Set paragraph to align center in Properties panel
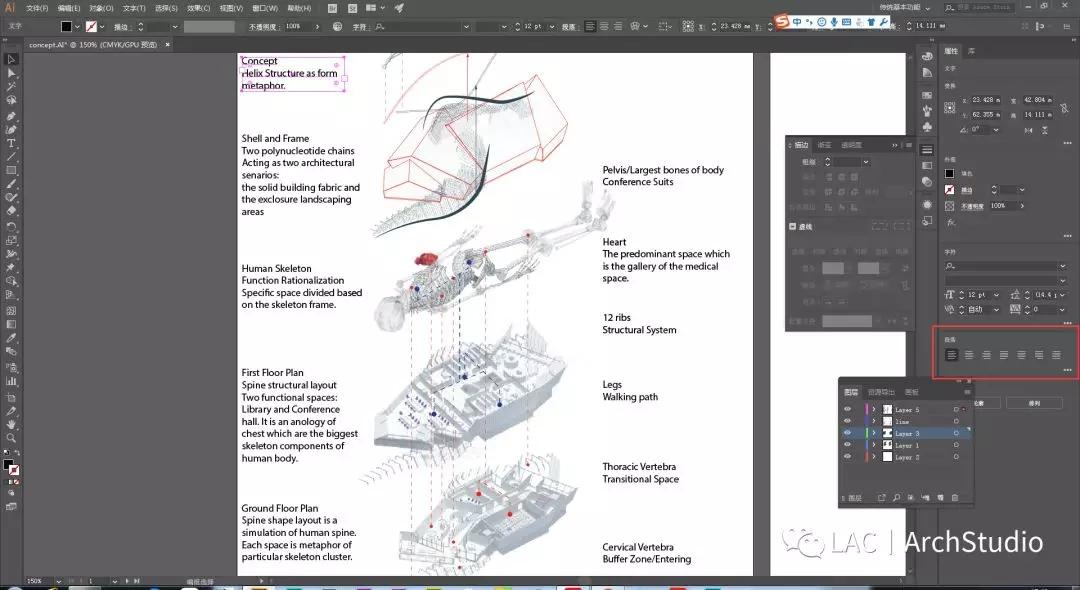This screenshot has height=590, width=1080. click(x=969, y=355)
